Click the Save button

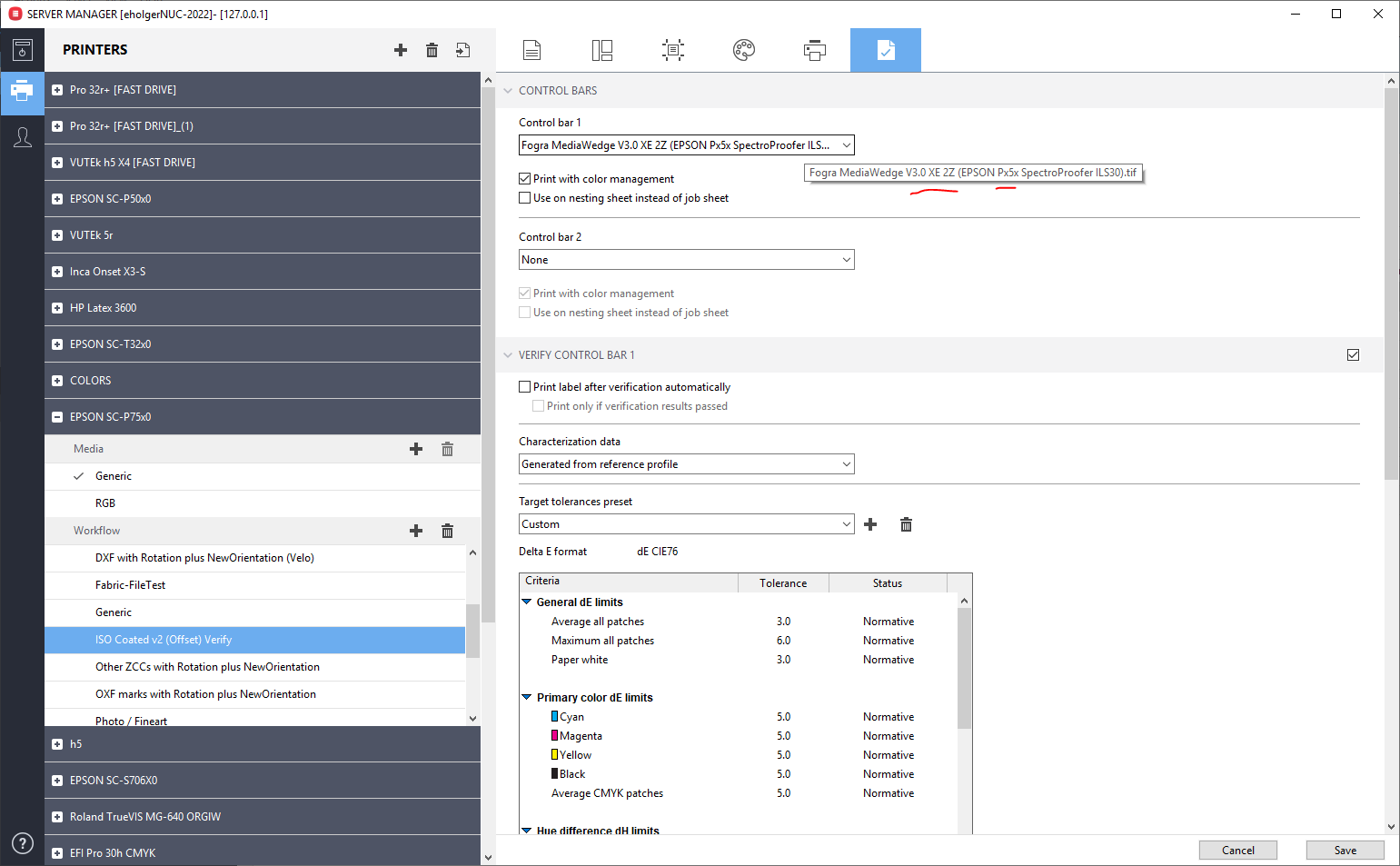pyautogui.click(x=1345, y=851)
